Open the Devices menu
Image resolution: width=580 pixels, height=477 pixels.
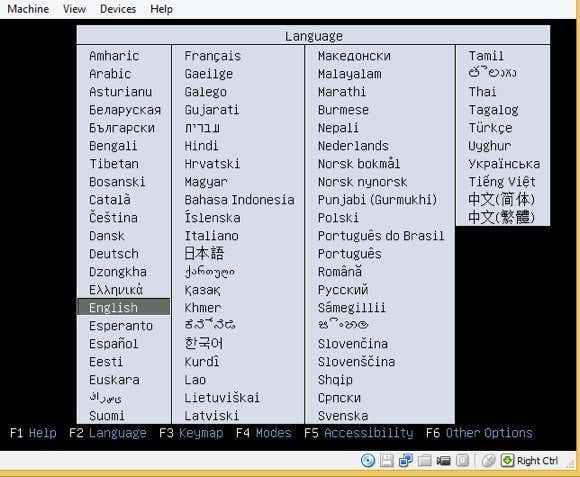[x=118, y=9]
